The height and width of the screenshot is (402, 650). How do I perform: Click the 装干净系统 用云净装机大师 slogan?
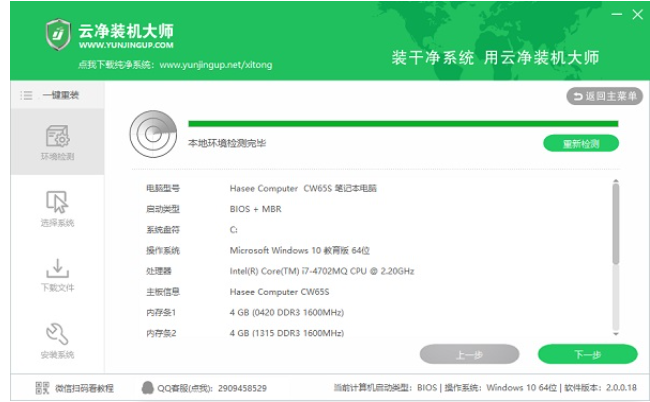pyautogui.click(x=495, y=58)
